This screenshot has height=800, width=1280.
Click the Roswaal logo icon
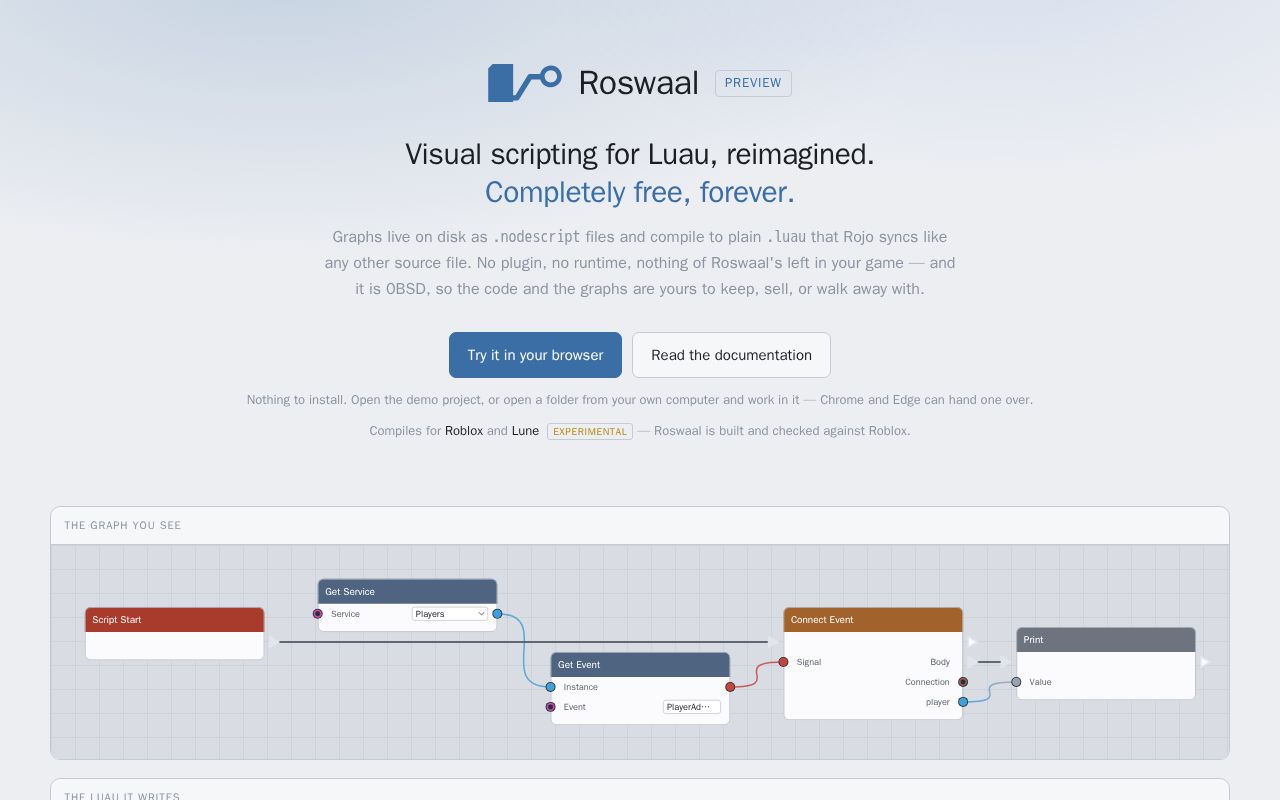tap(525, 83)
